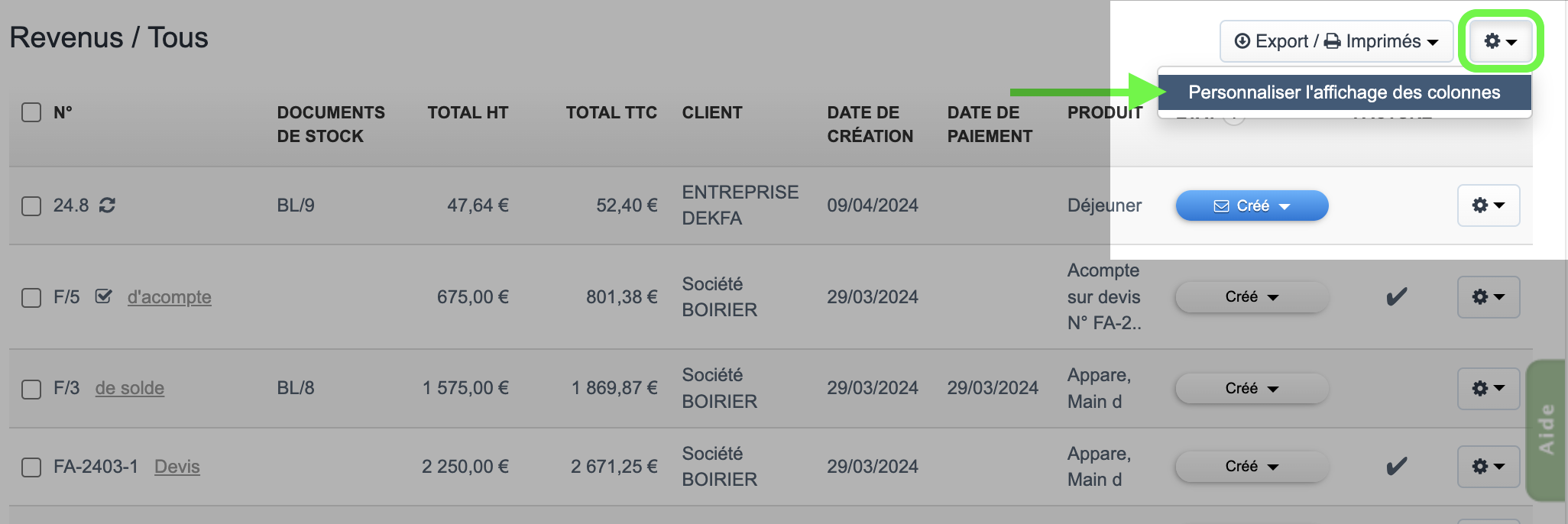Open Créé status dropdown for F/3 row

click(1252, 388)
